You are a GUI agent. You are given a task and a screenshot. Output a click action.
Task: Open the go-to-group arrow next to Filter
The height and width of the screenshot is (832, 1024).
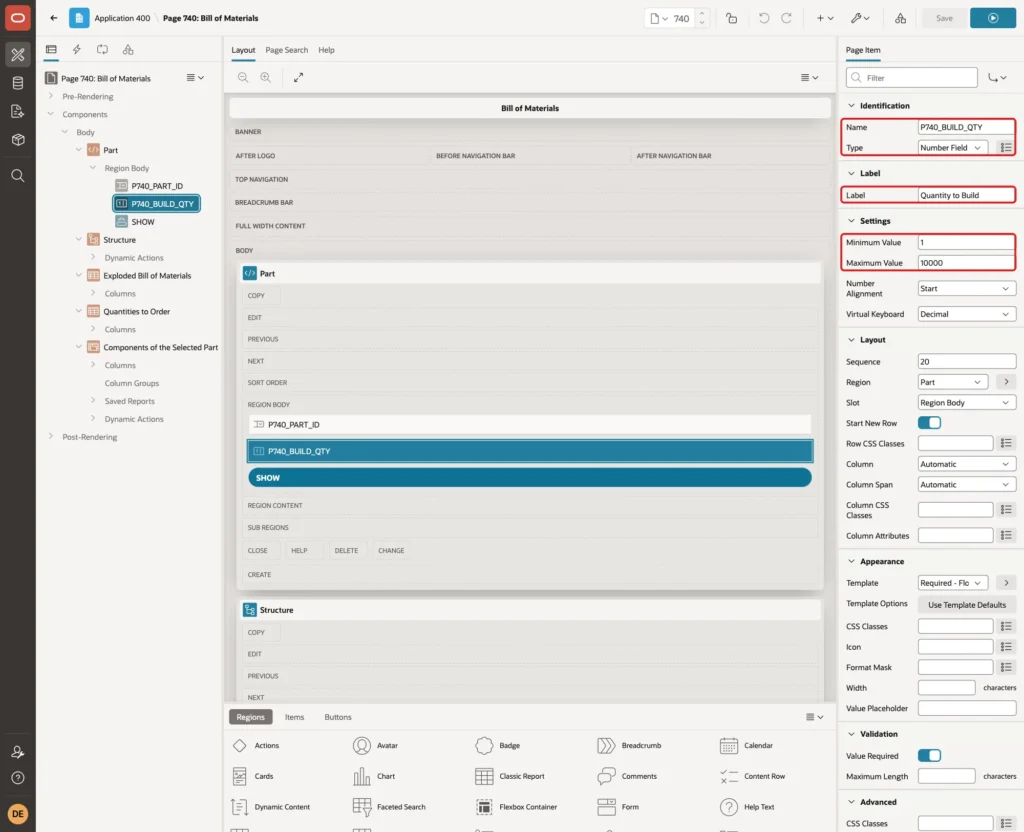point(997,78)
